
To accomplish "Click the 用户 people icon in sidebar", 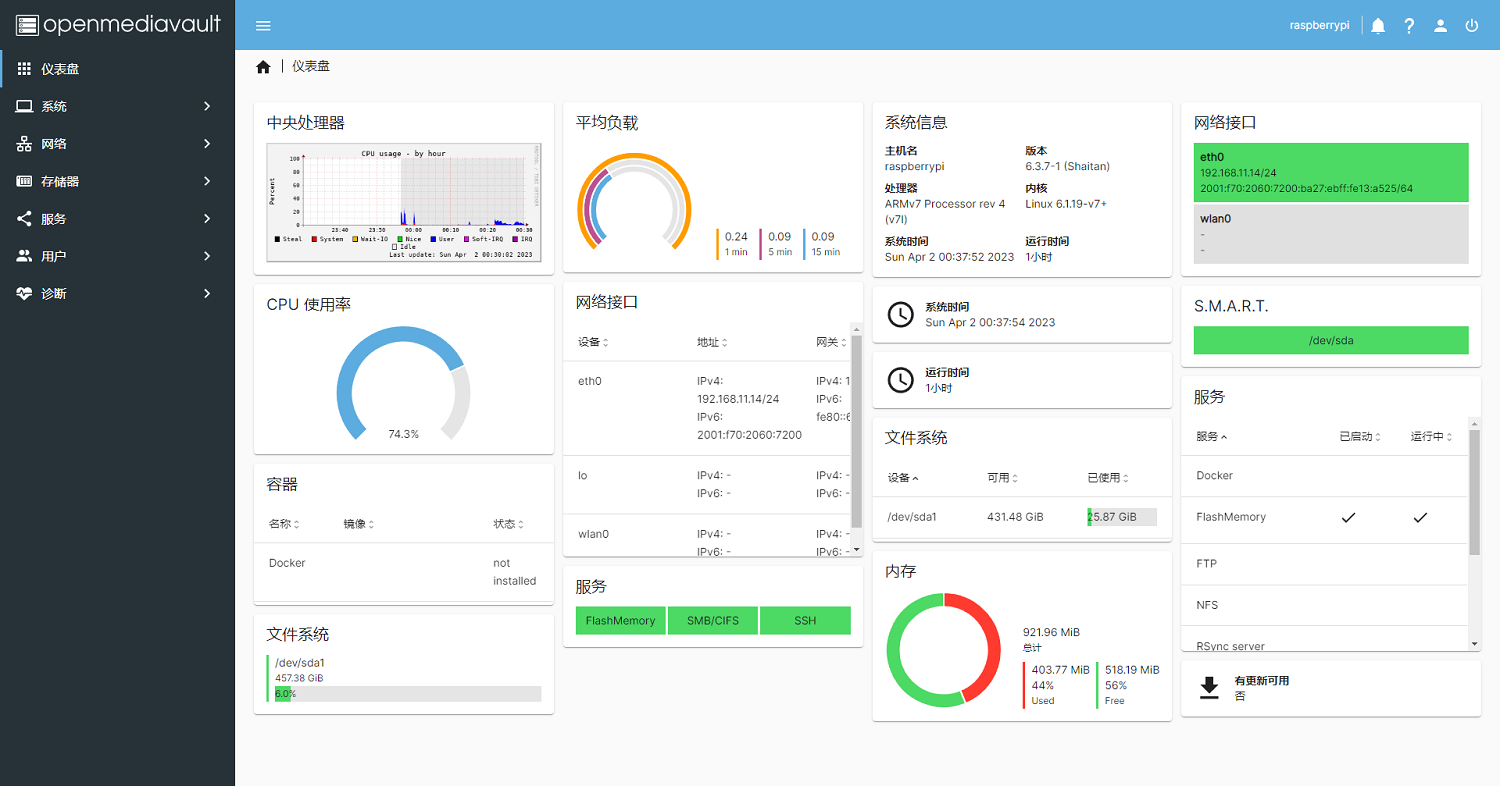I will click(24, 256).
